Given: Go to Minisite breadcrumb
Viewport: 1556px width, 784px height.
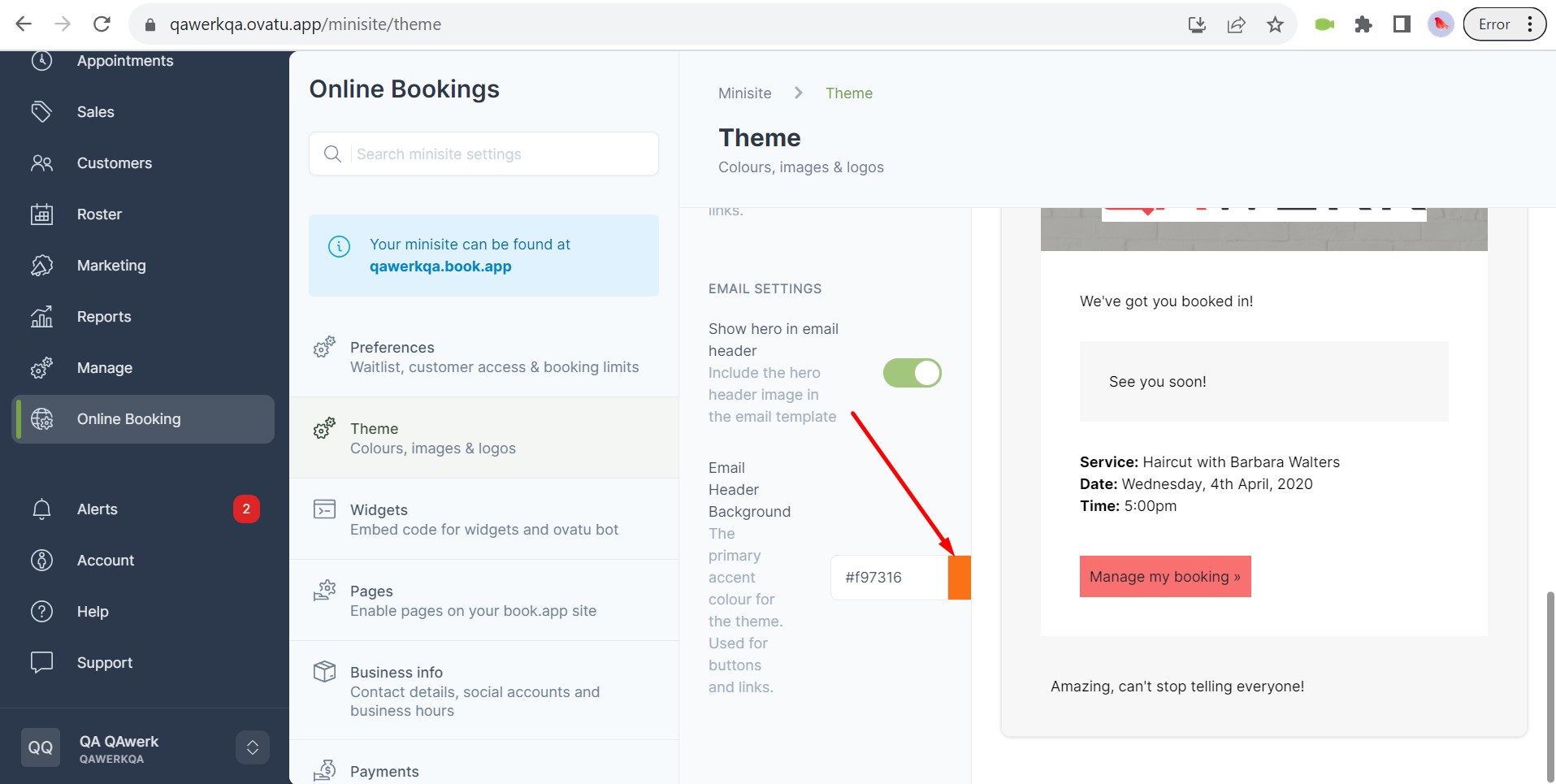Looking at the screenshot, I should click(x=745, y=93).
